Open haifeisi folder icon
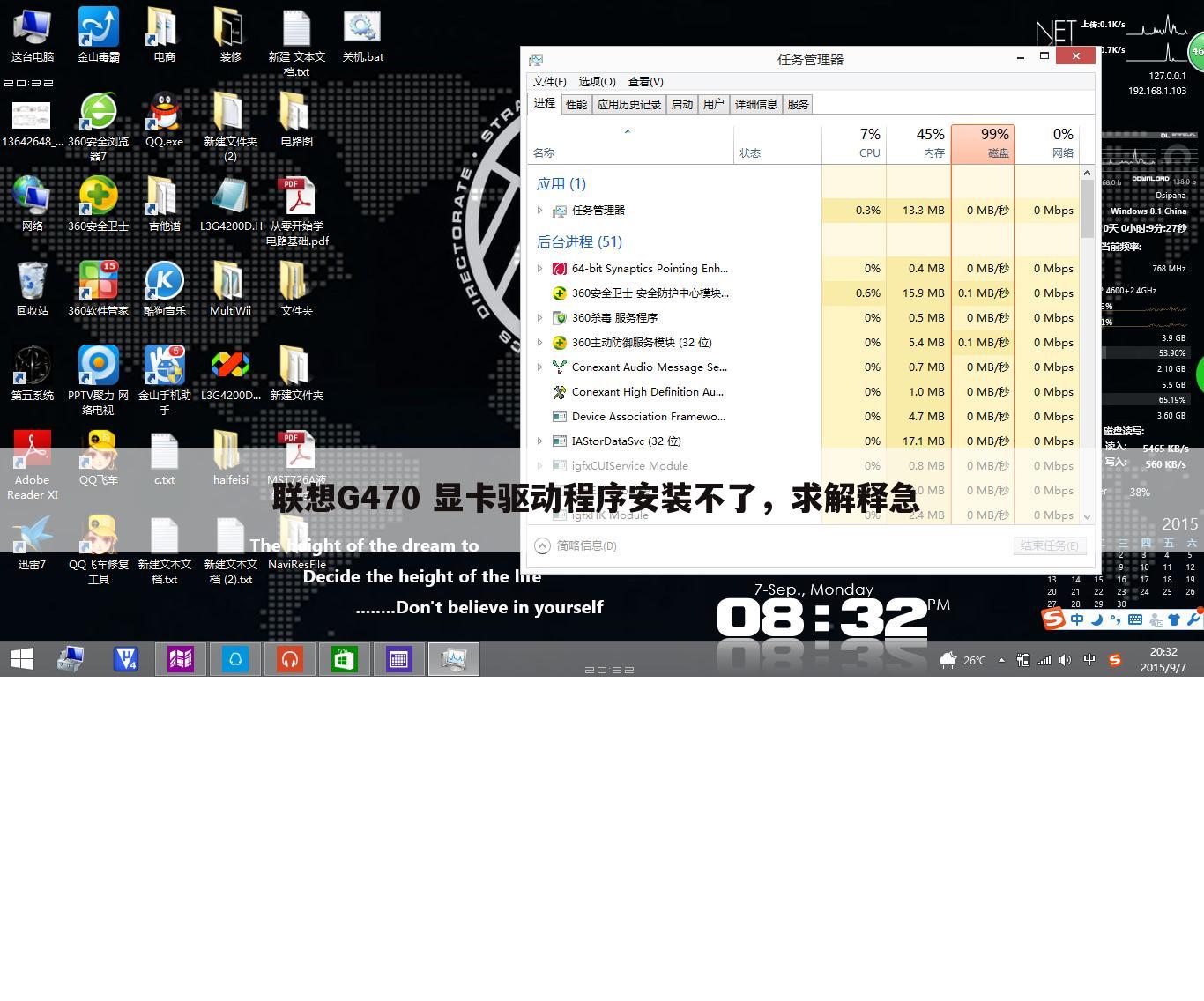The width and height of the screenshot is (1204, 1001). (x=230, y=458)
